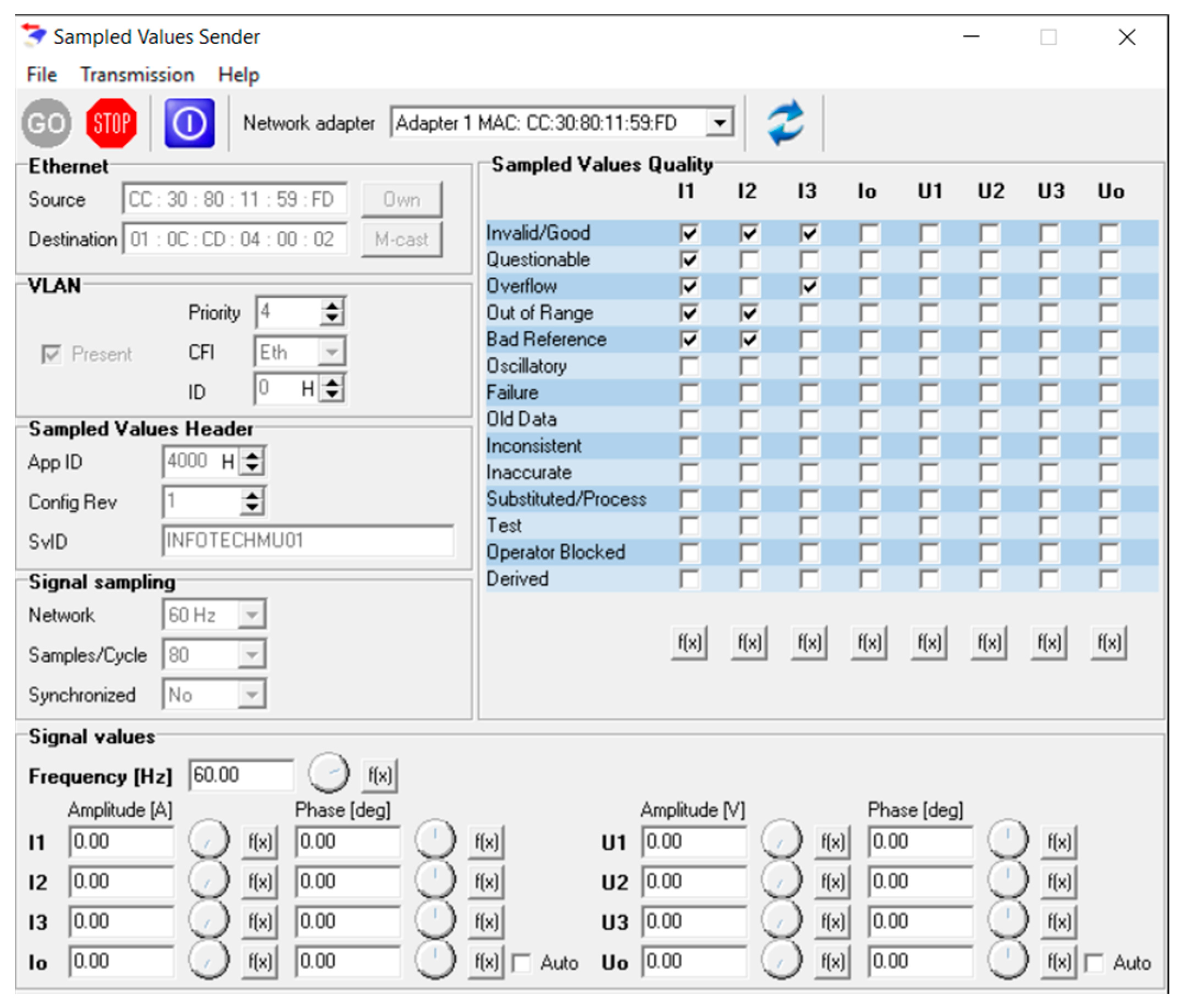Tick the Auto checkbox beside Uo phase
The height and width of the screenshot is (1008, 1185).
click(x=1094, y=963)
